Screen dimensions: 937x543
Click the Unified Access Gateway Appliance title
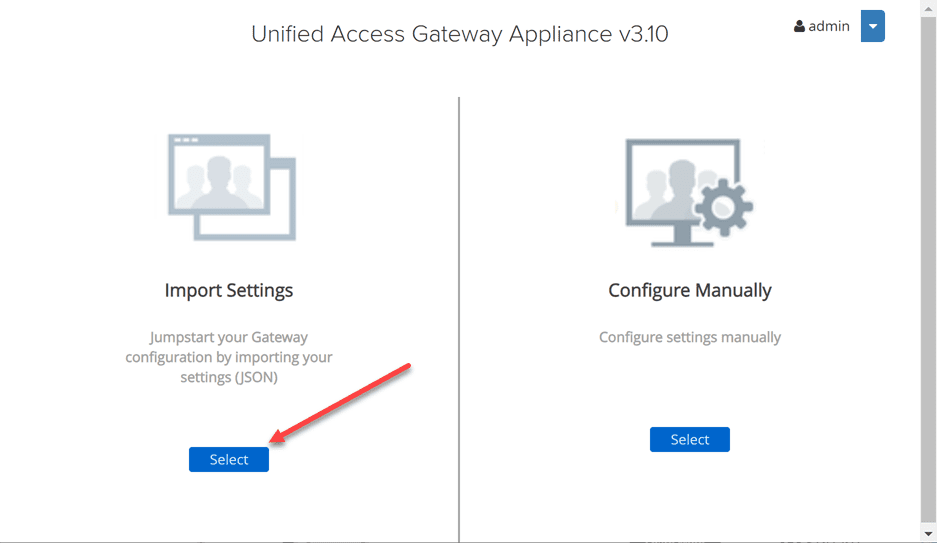click(x=460, y=34)
